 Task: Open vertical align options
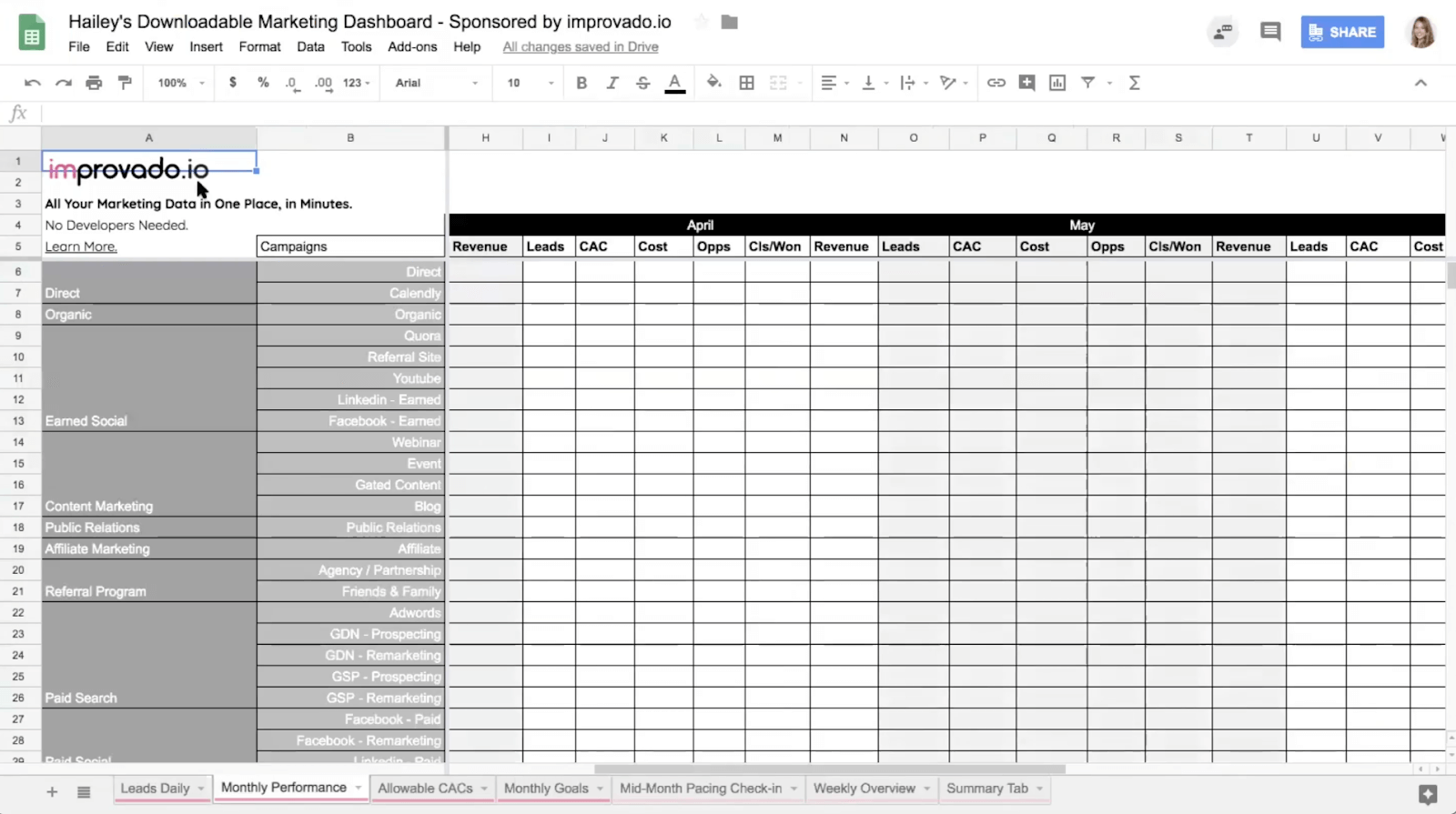pos(875,83)
